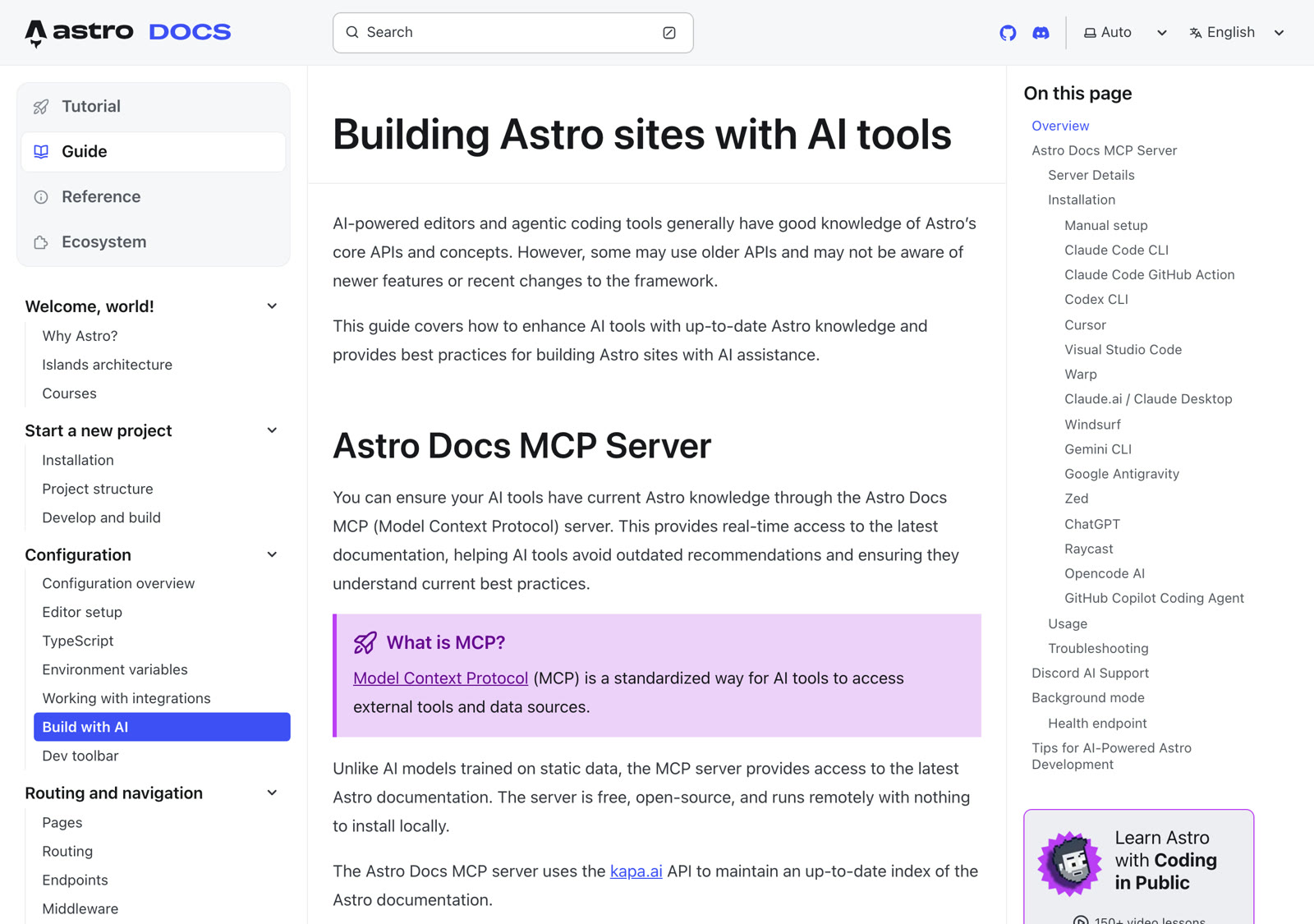Switch to the Tutorial tab
The image size is (1314, 924).
click(x=154, y=107)
